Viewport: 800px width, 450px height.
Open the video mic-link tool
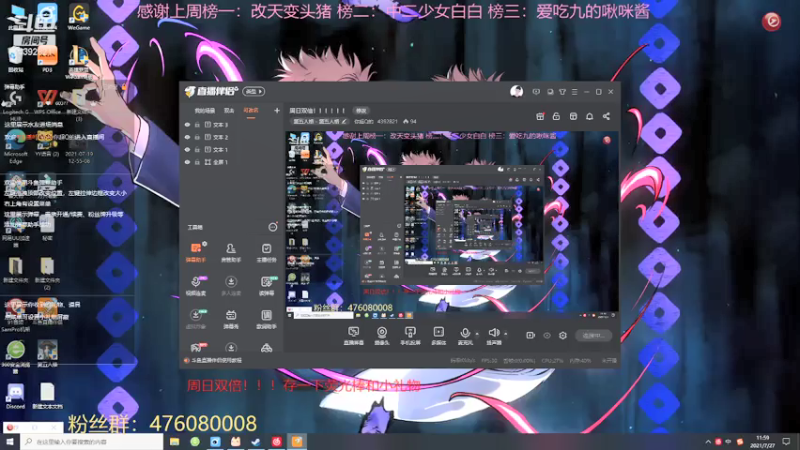click(x=196, y=286)
